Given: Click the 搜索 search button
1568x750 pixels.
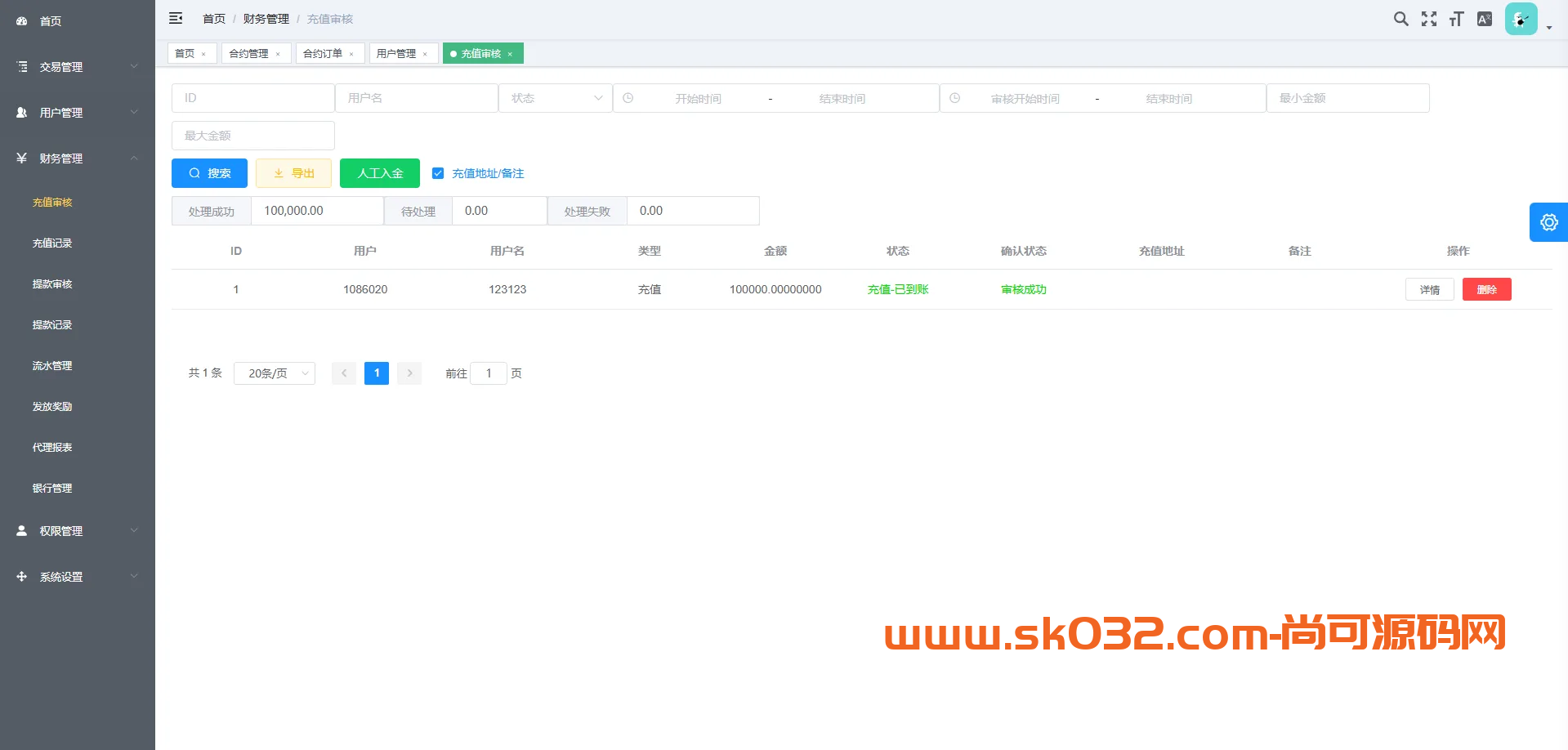Looking at the screenshot, I should 209,172.
